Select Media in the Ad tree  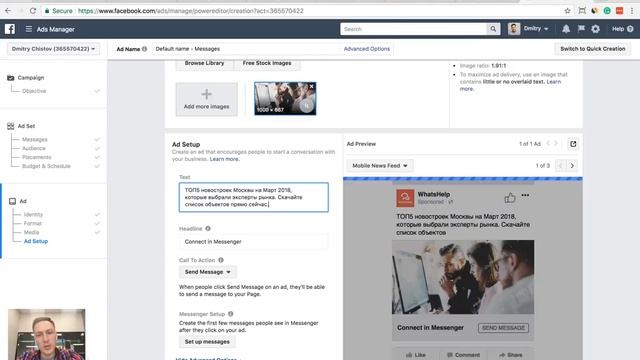coord(31,233)
